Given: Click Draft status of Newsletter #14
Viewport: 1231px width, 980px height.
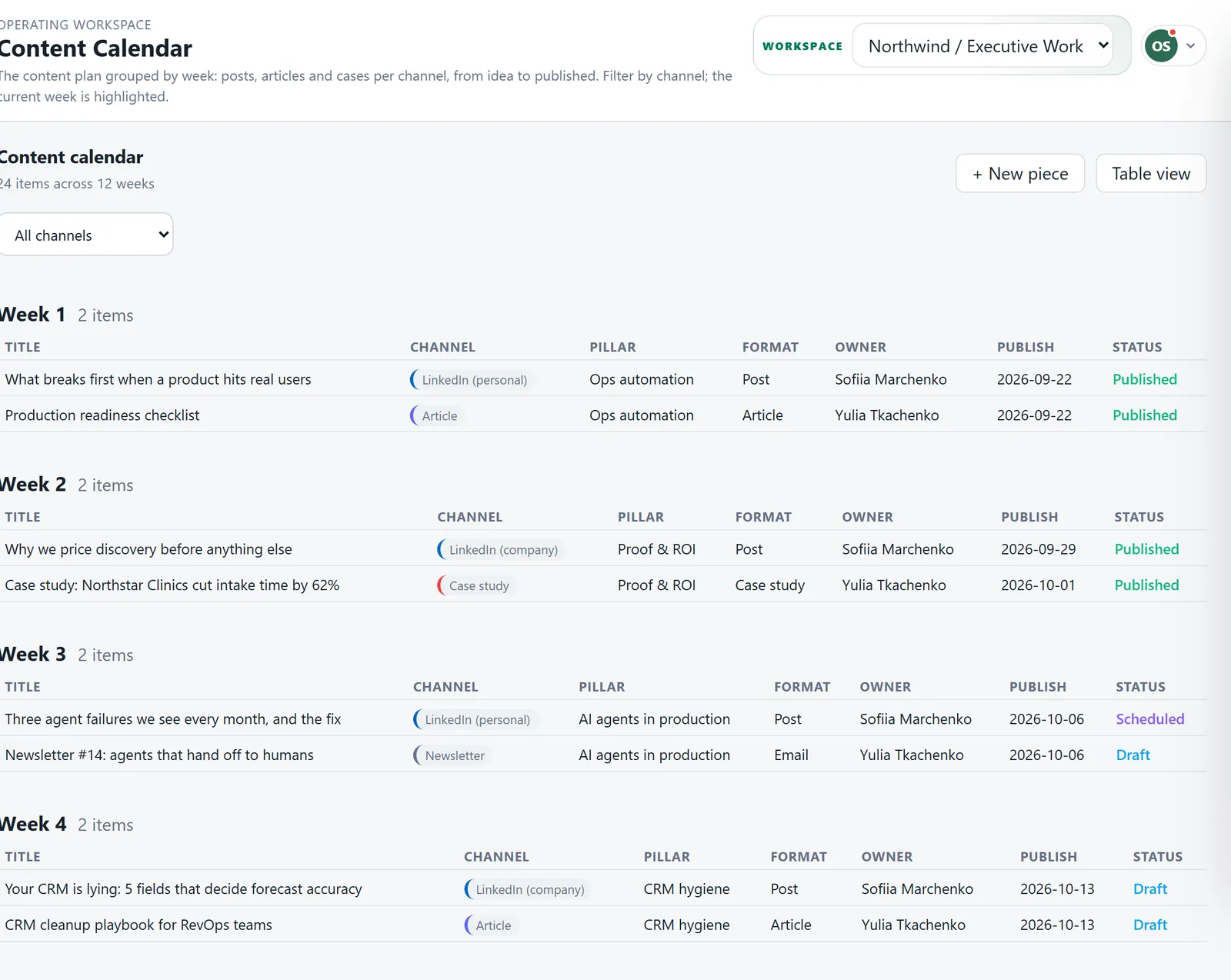Looking at the screenshot, I should (1133, 755).
